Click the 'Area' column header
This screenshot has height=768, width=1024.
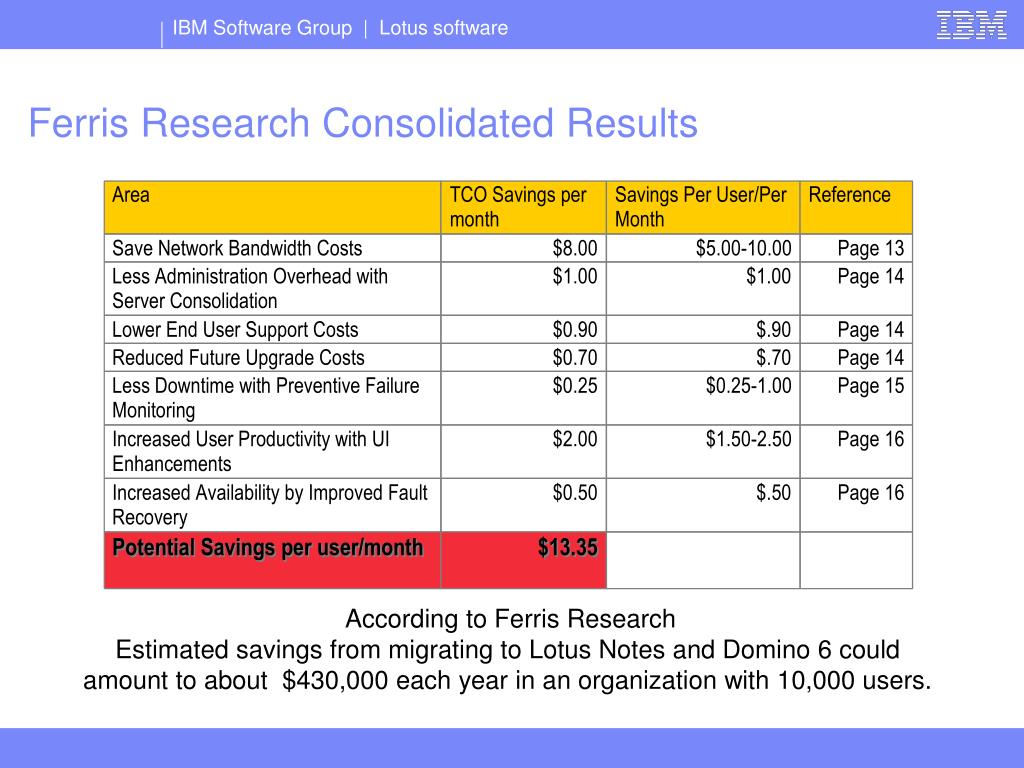(x=272, y=207)
